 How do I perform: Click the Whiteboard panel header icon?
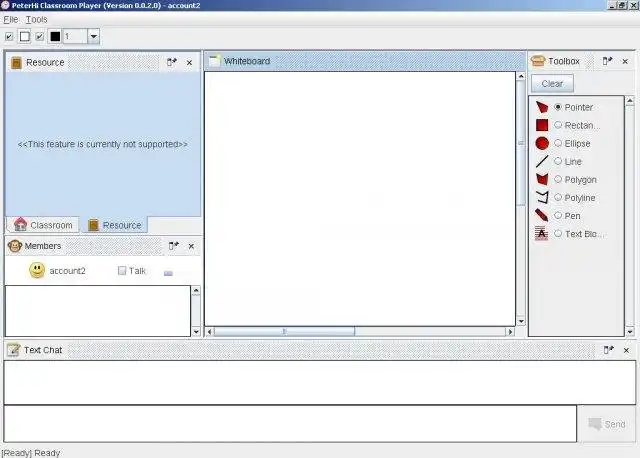pos(215,60)
